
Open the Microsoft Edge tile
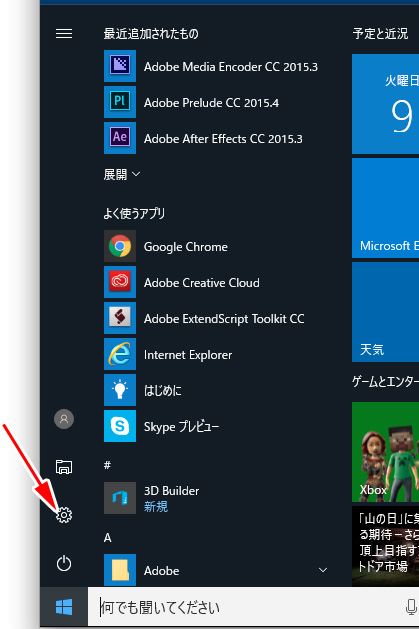[385, 208]
